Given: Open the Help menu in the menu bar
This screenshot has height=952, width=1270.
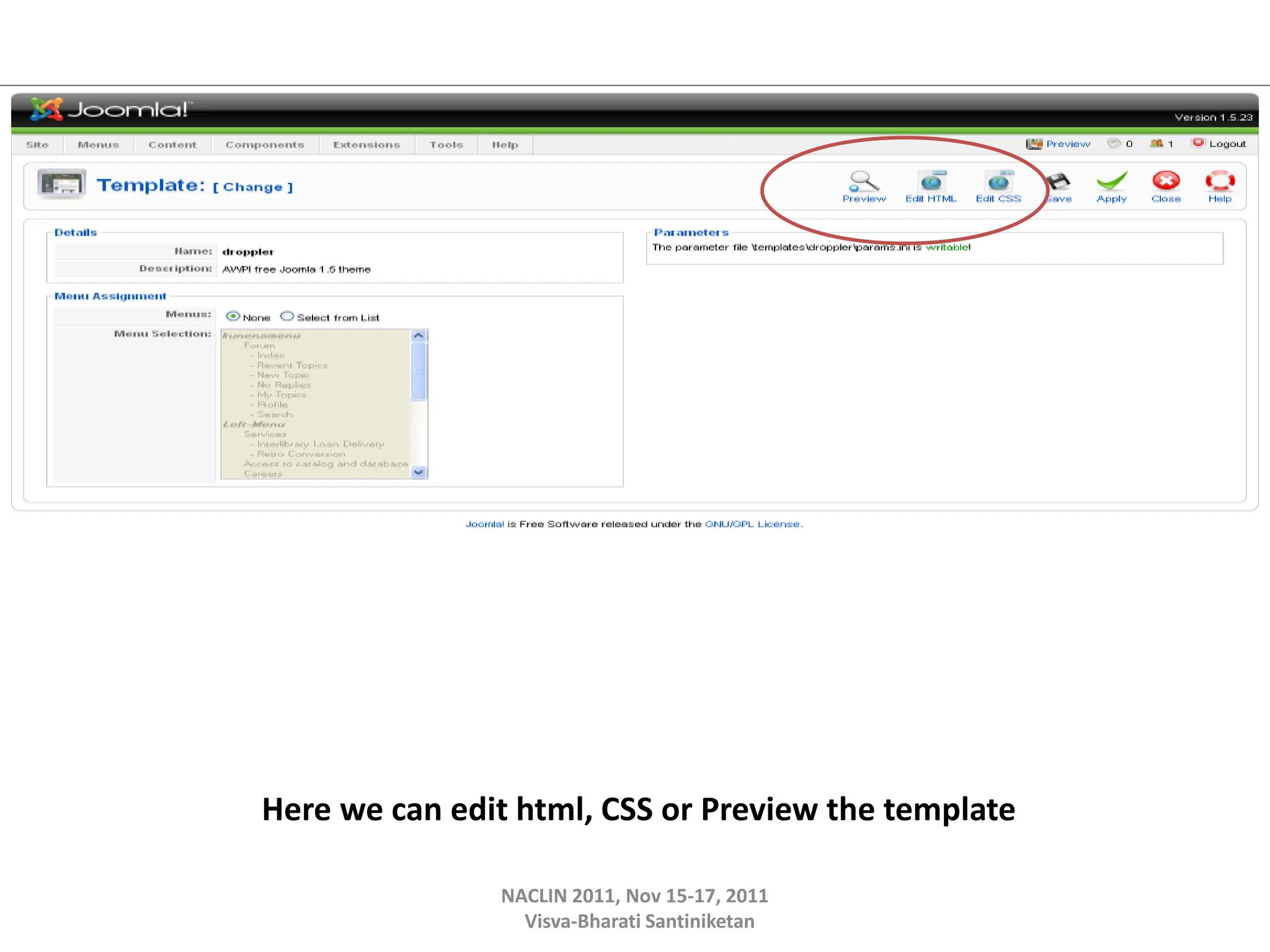Looking at the screenshot, I should [x=505, y=145].
